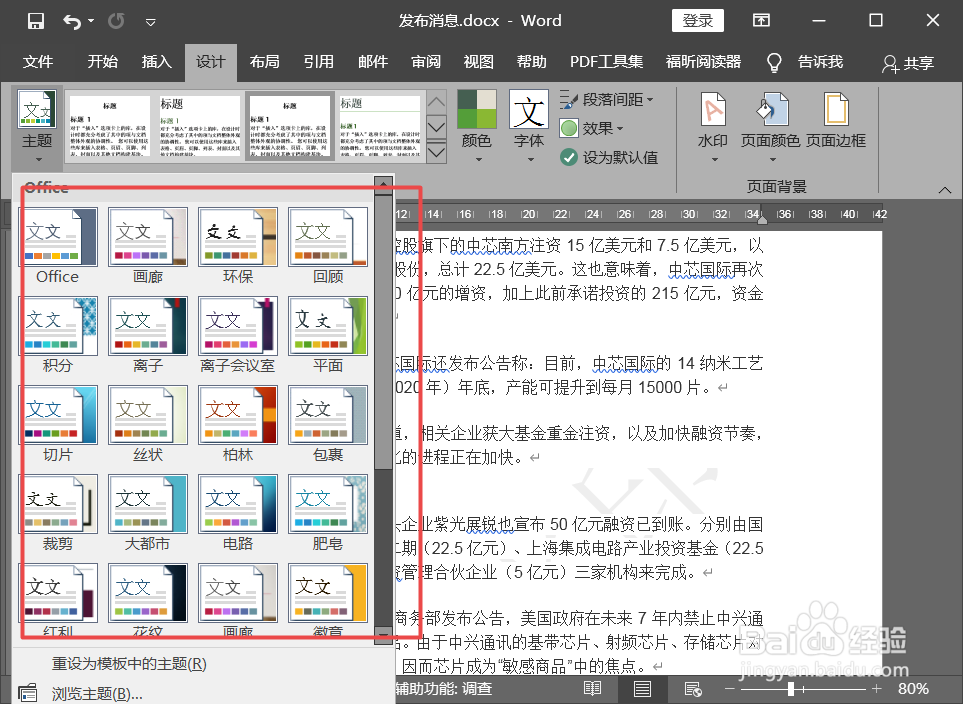Open the 颜色 theme colors dropdown
Image resolution: width=963 pixels, height=704 pixels.
(477, 127)
